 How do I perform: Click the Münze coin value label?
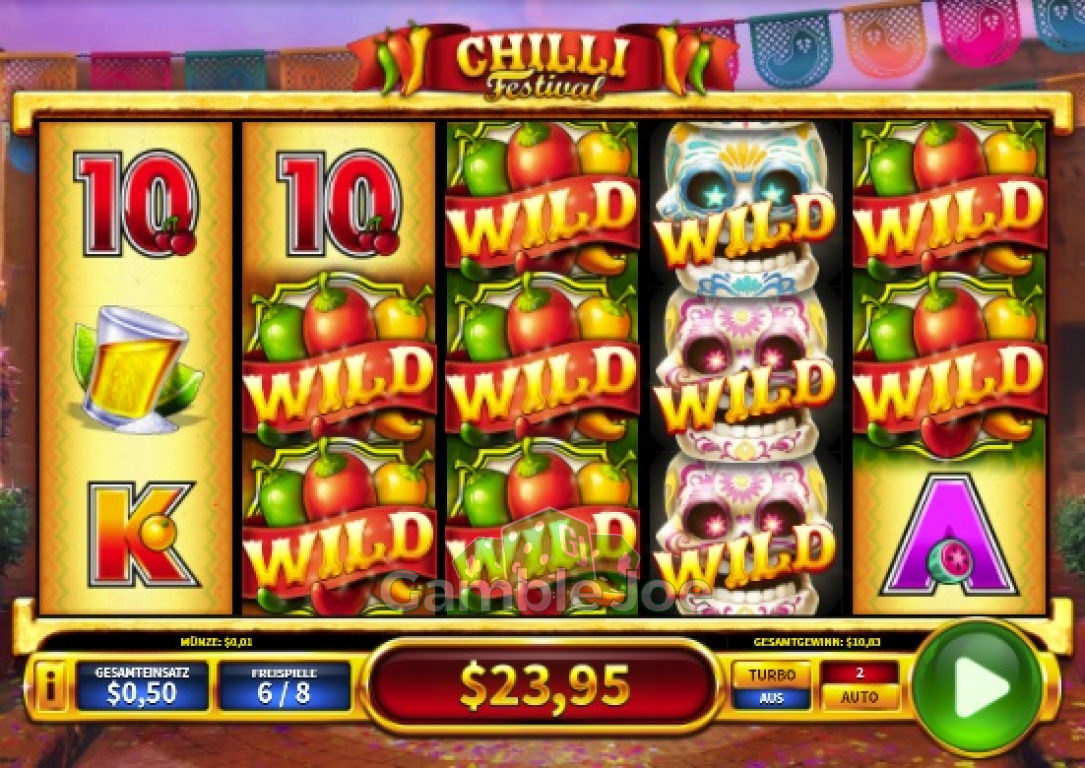(x=216, y=642)
